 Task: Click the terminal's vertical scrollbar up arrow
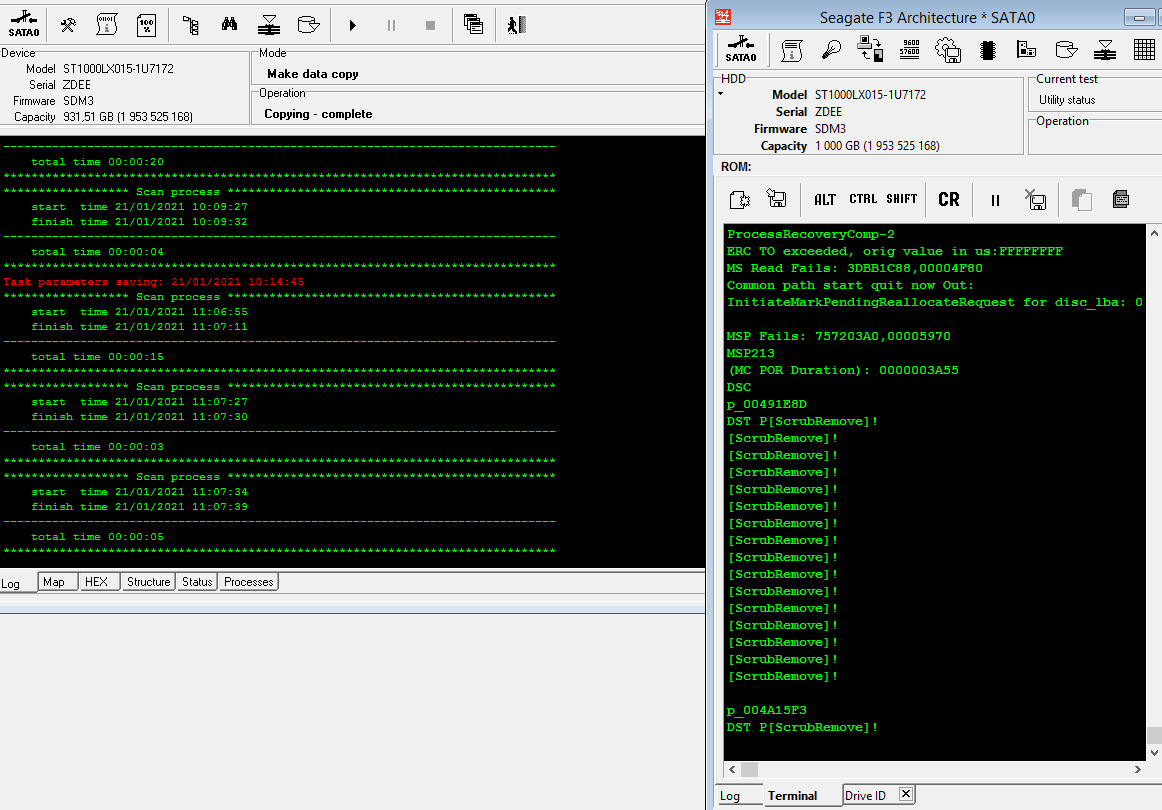point(1154,233)
